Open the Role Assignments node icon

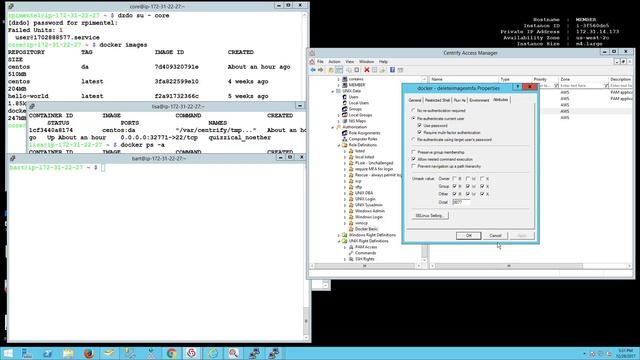pos(344,133)
